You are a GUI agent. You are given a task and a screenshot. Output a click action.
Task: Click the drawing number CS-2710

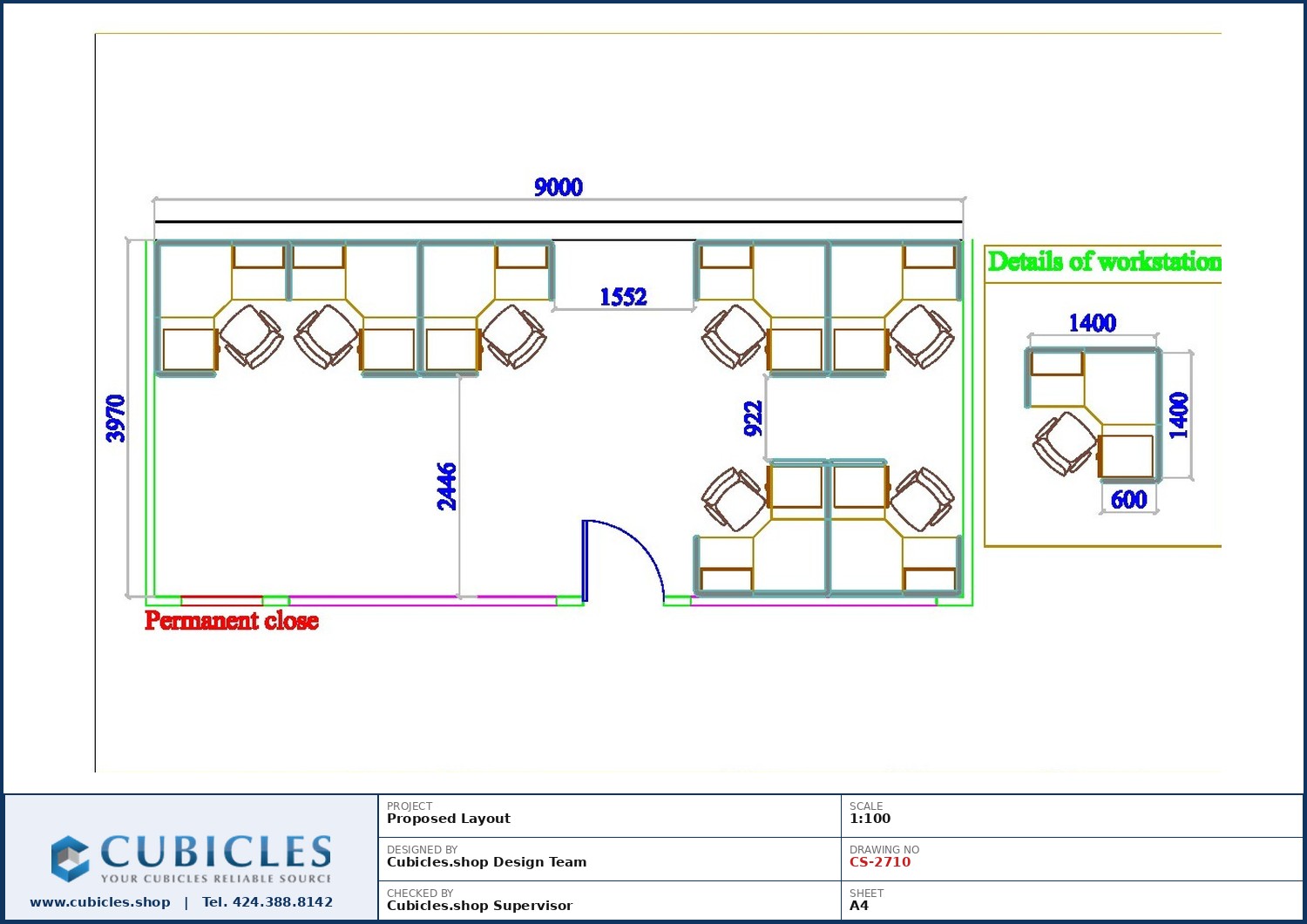880,862
